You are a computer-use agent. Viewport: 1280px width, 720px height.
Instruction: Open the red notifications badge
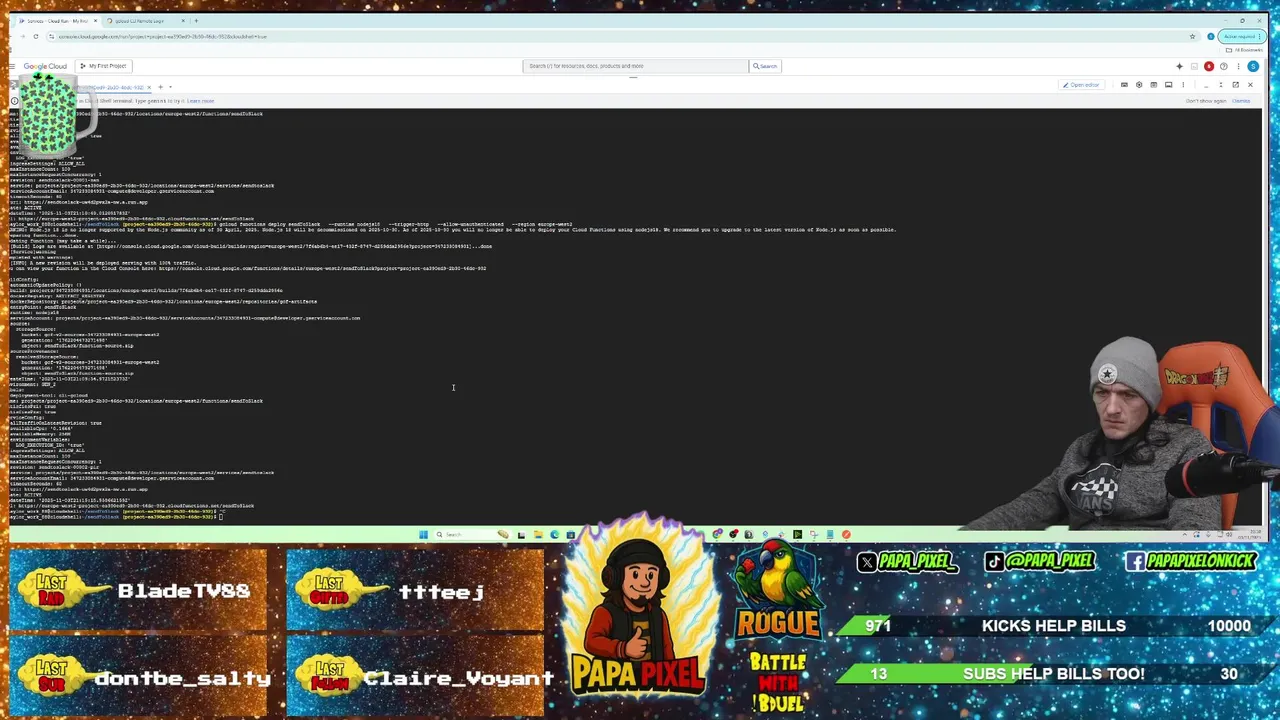pos(1209,66)
